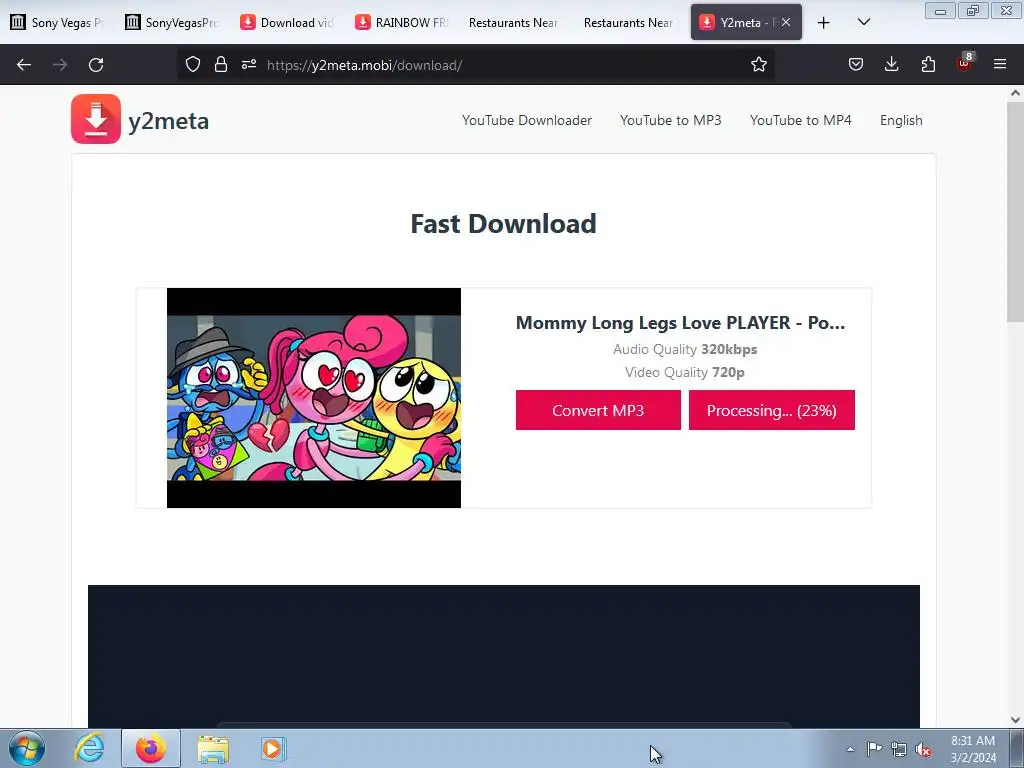
Task: Click the scrollbar down arrow
Action: [x=1015, y=720]
